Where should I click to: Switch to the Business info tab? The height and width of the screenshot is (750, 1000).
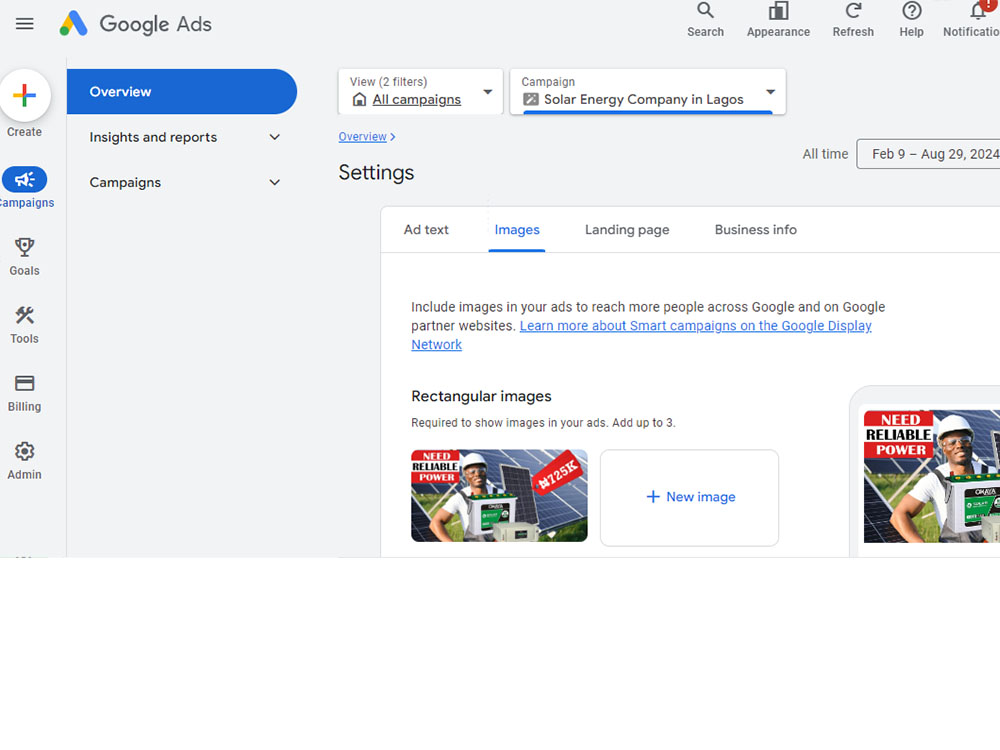click(x=755, y=230)
